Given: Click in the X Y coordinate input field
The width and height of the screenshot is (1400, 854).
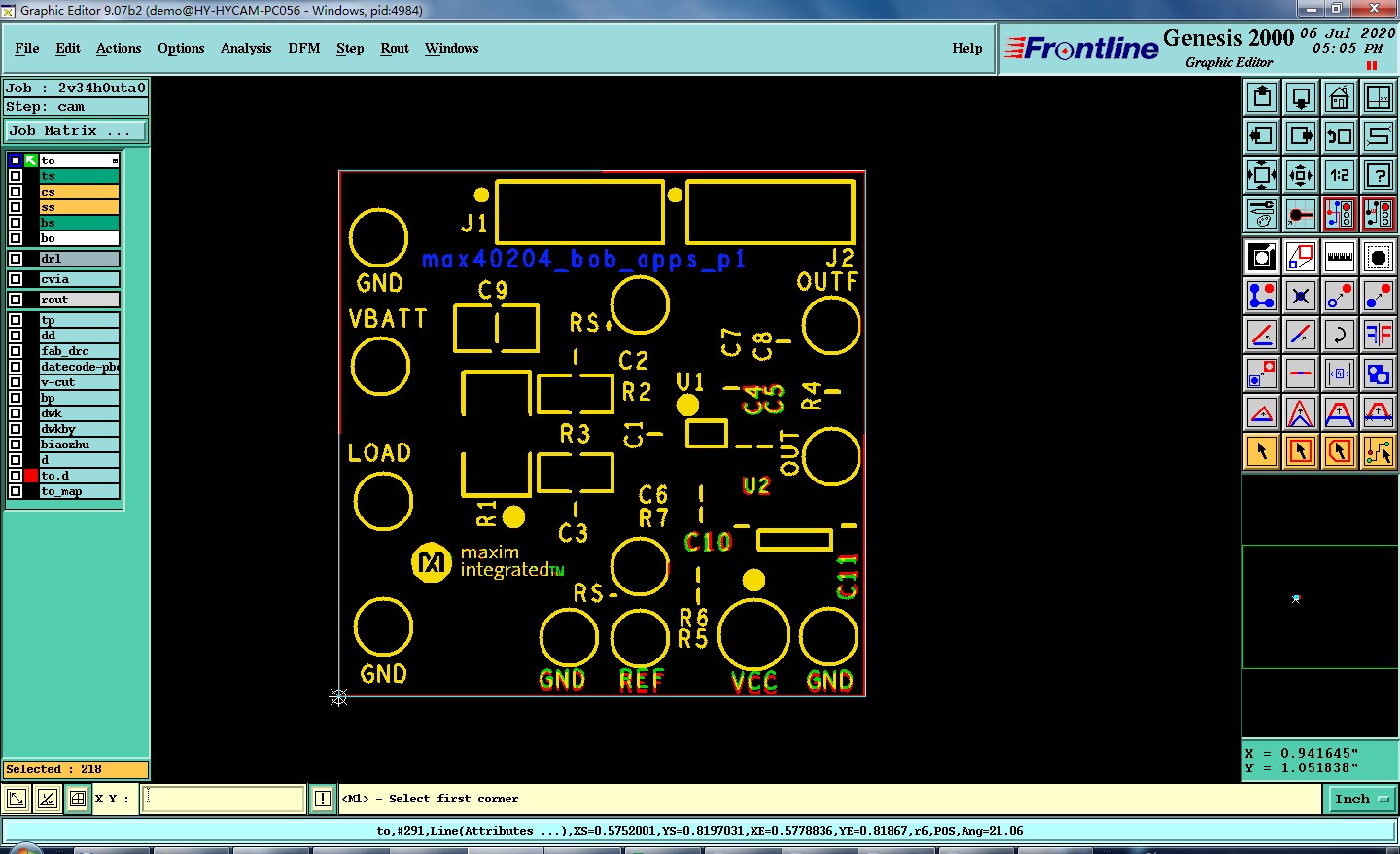Looking at the screenshot, I should 224,799.
